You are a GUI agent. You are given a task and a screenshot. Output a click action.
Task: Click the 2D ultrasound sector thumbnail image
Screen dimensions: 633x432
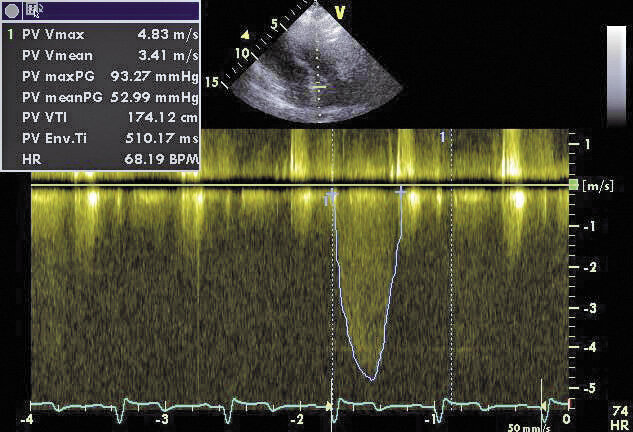pyautogui.click(x=317, y=65)
